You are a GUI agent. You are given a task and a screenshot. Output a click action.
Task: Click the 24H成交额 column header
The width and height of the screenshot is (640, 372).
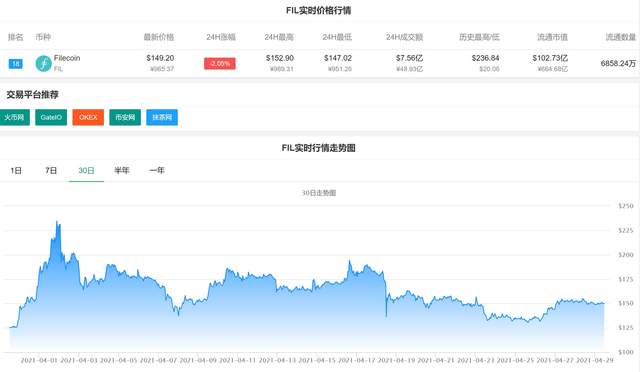point(404,37)
